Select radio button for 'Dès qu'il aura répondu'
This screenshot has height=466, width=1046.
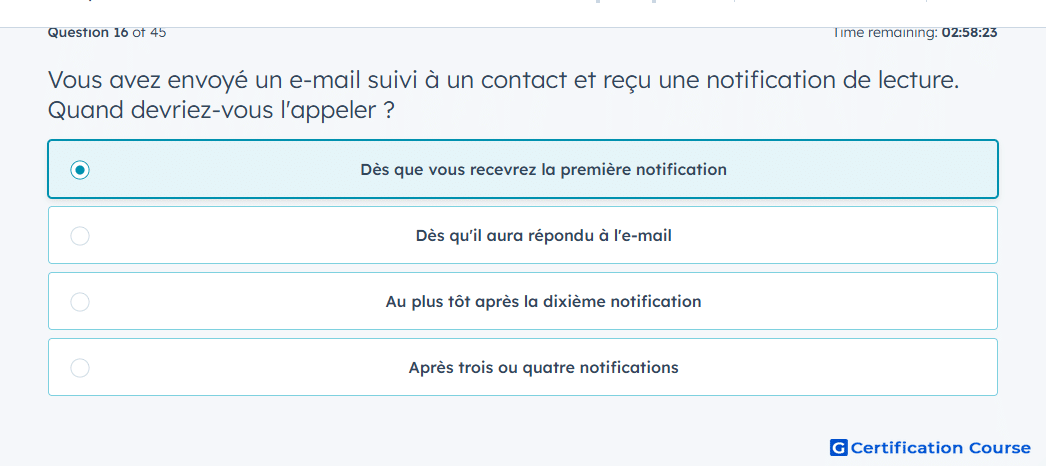(x=80, y=236)
